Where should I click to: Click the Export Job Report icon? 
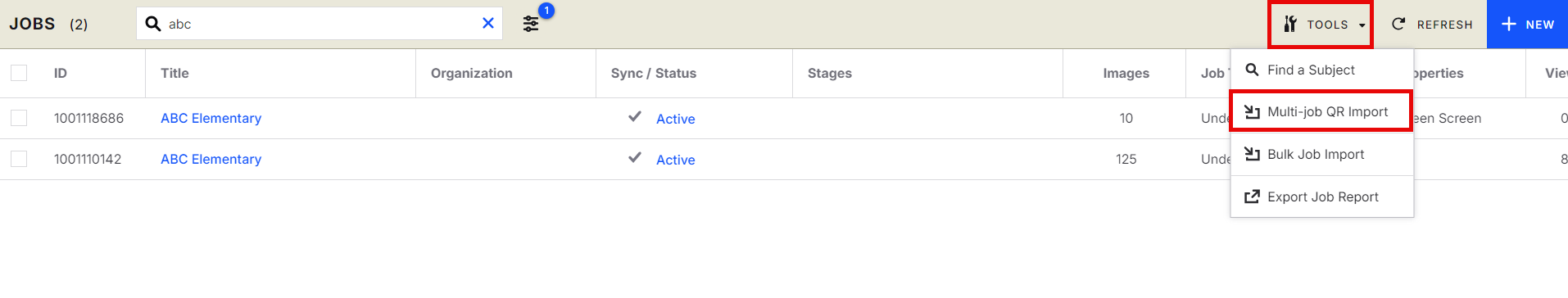[x=1252, y=196]
